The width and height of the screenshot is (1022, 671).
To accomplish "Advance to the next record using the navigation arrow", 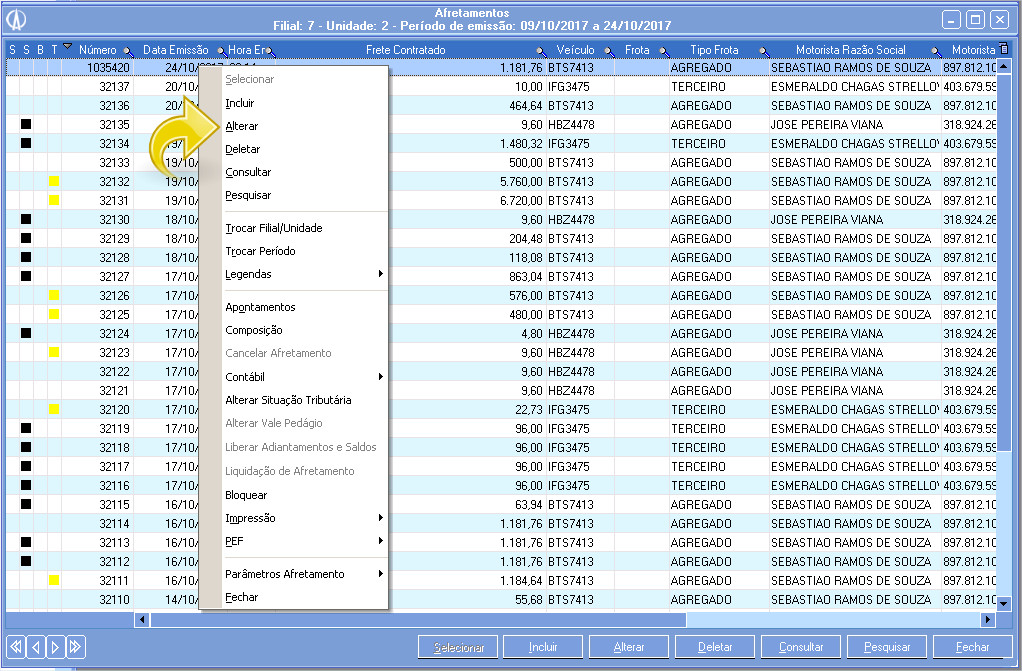I will pos(55,646).
